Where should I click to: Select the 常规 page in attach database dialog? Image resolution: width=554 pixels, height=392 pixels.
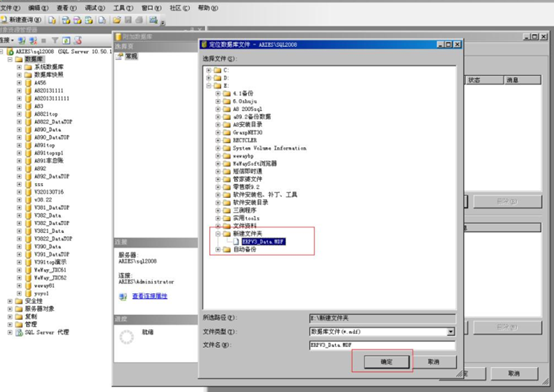point(131,56)
